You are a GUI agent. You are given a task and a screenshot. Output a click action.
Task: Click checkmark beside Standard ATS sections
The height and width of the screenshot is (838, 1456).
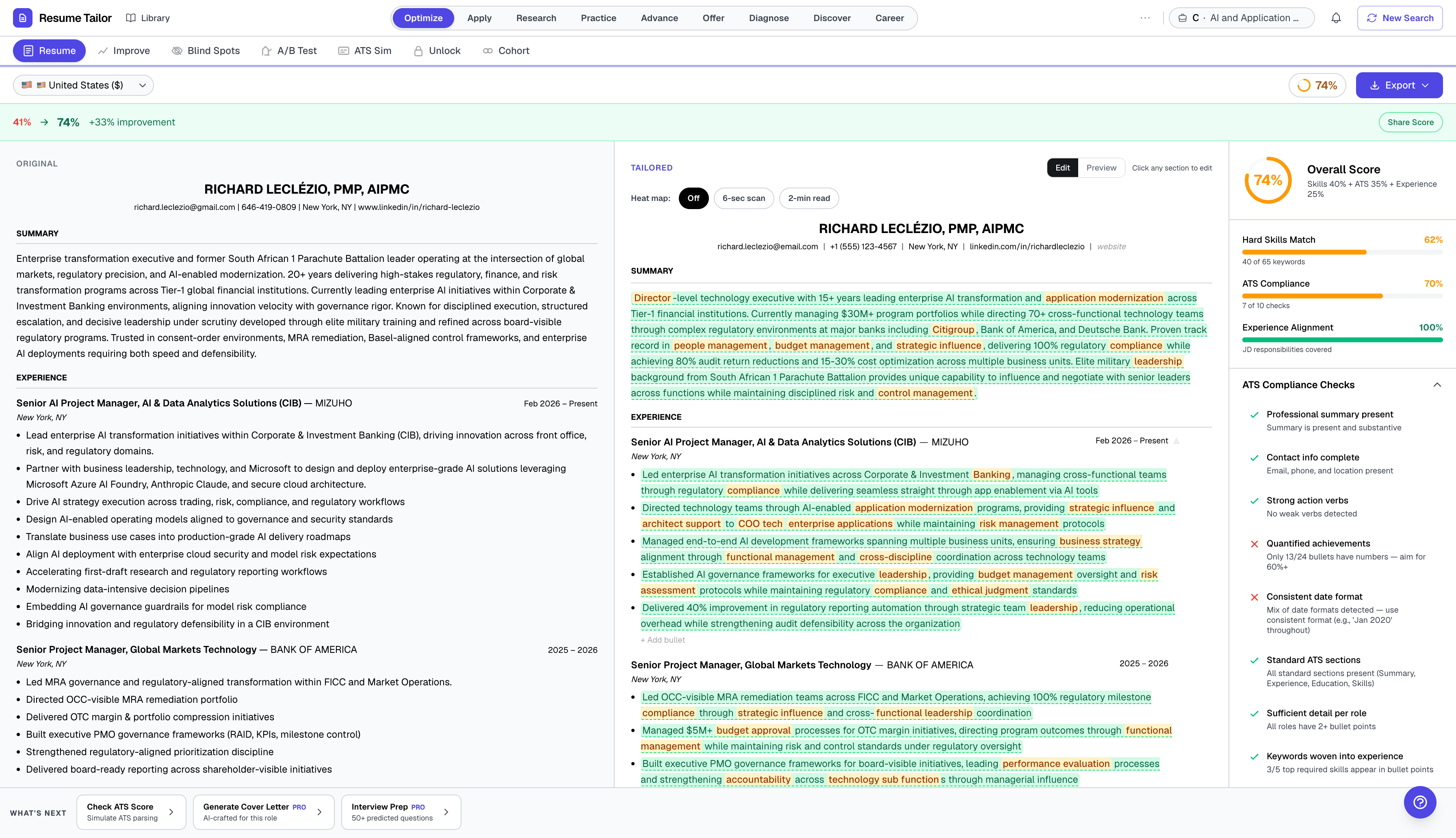tap(1254, 660)
